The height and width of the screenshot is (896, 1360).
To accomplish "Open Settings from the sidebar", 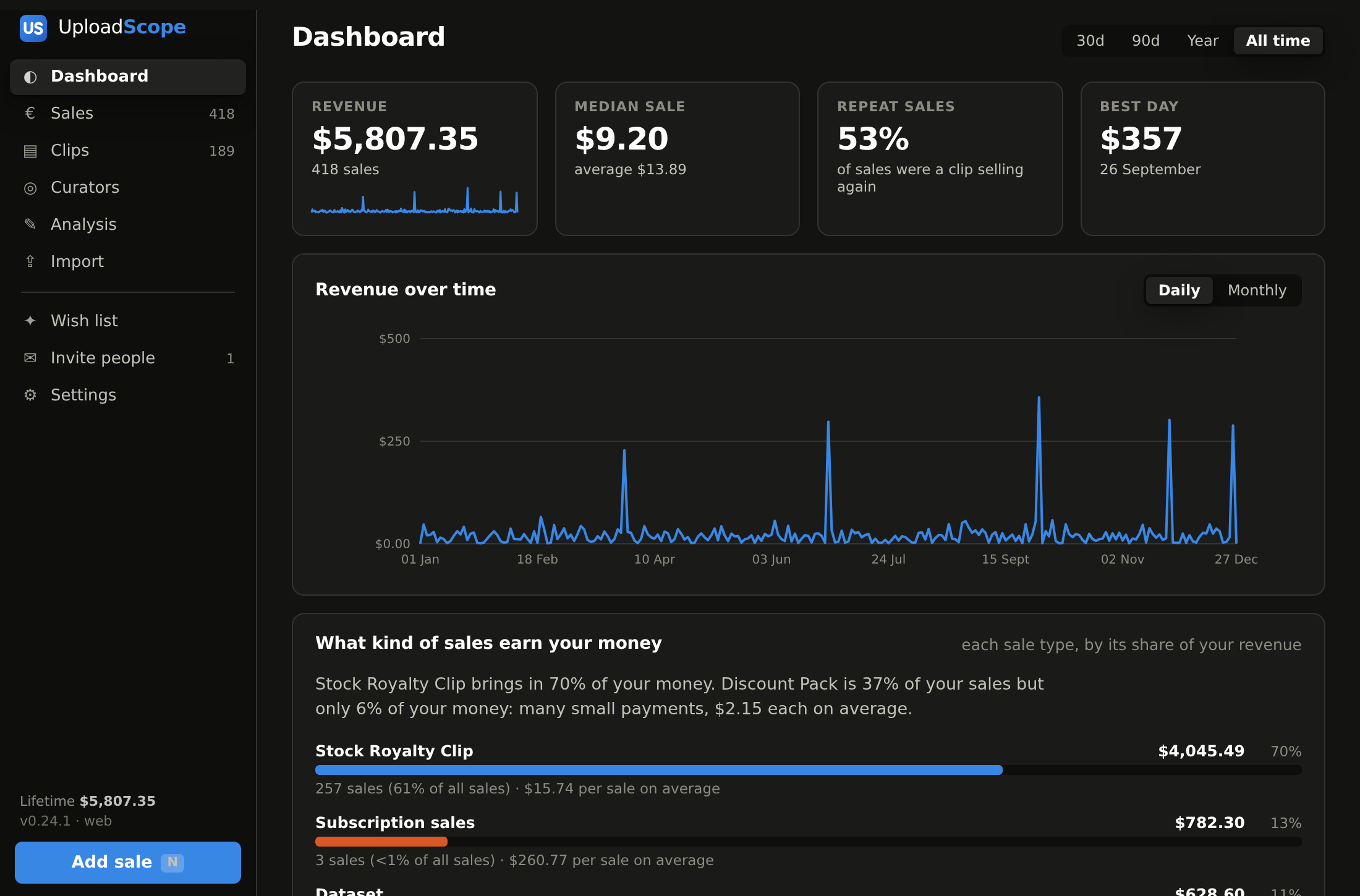I will point(128,395).
